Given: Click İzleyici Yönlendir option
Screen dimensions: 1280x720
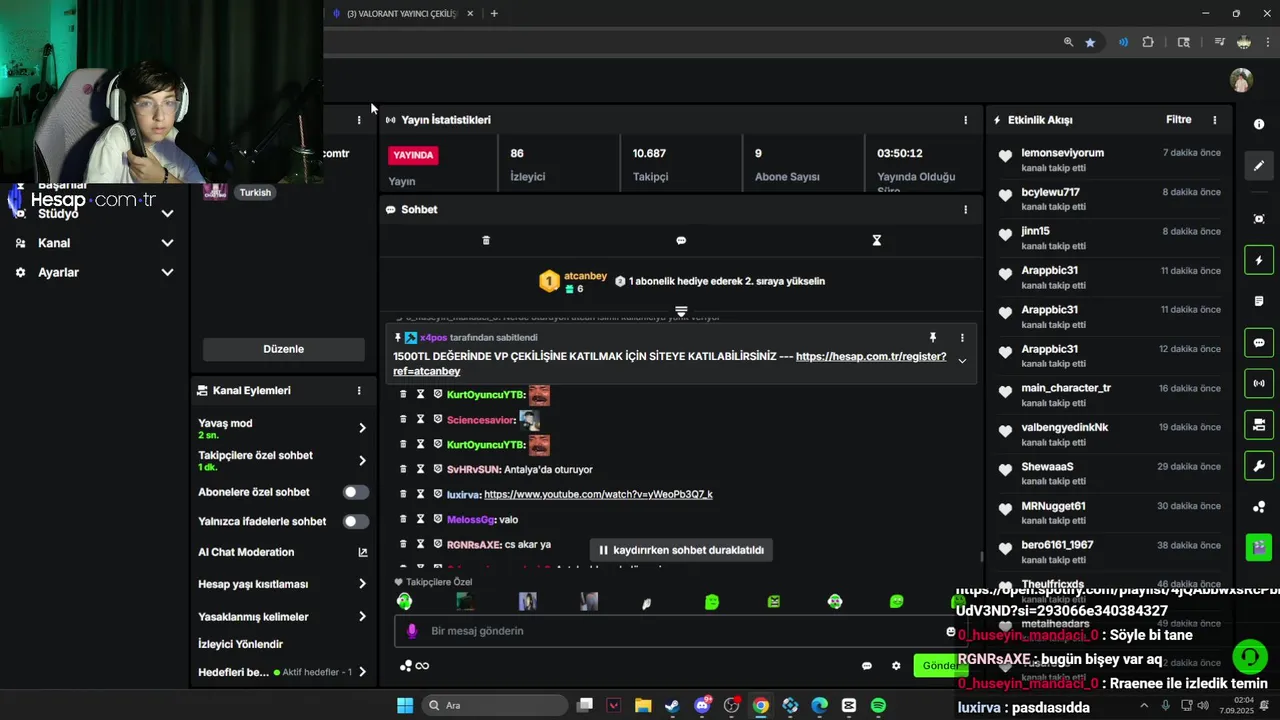Looking at the screenshot, I should [241, 645].
